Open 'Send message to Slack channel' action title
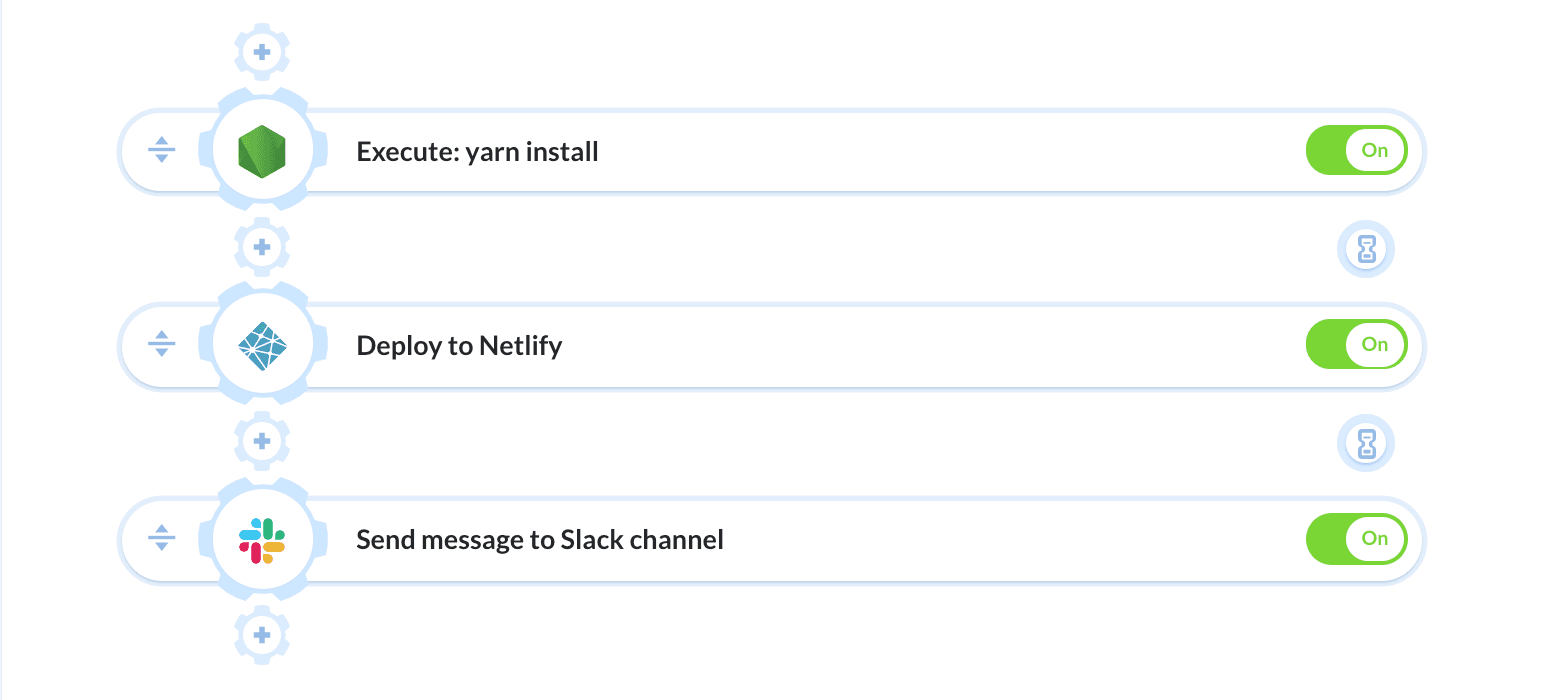The image size is (1542, 700). [539, 540]
